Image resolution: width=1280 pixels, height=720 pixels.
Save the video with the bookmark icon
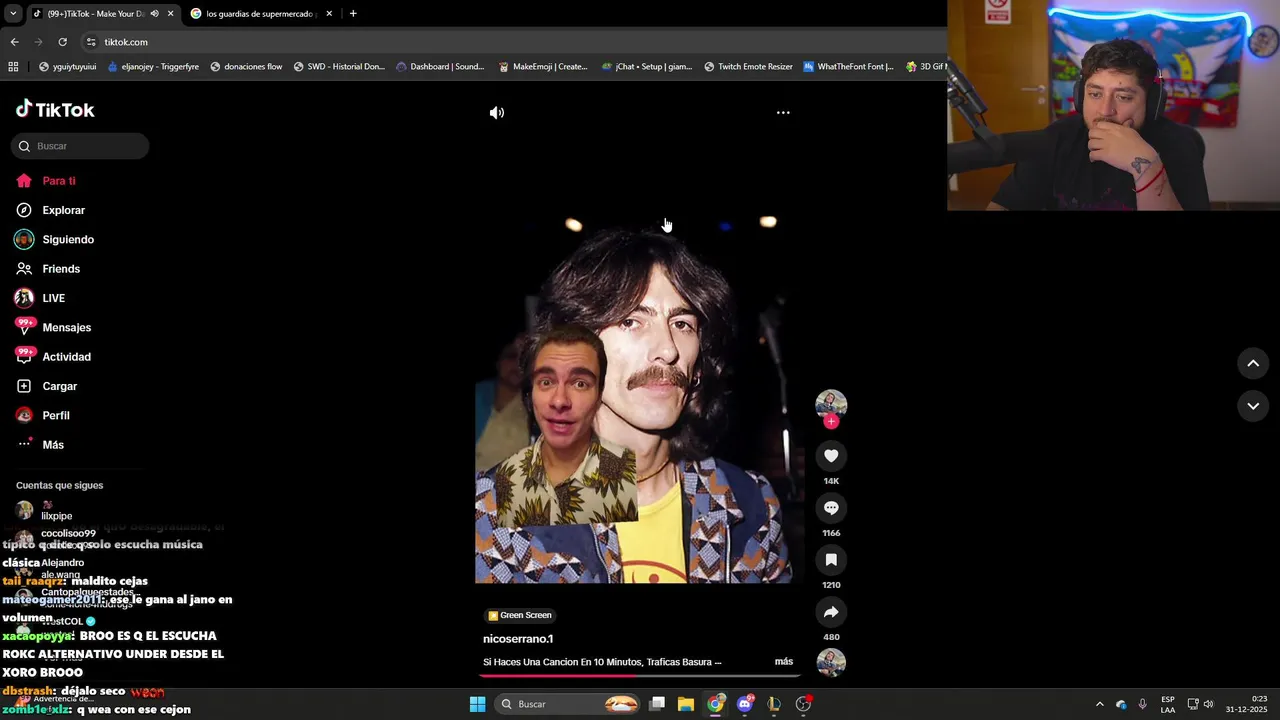tap(831, 560)
